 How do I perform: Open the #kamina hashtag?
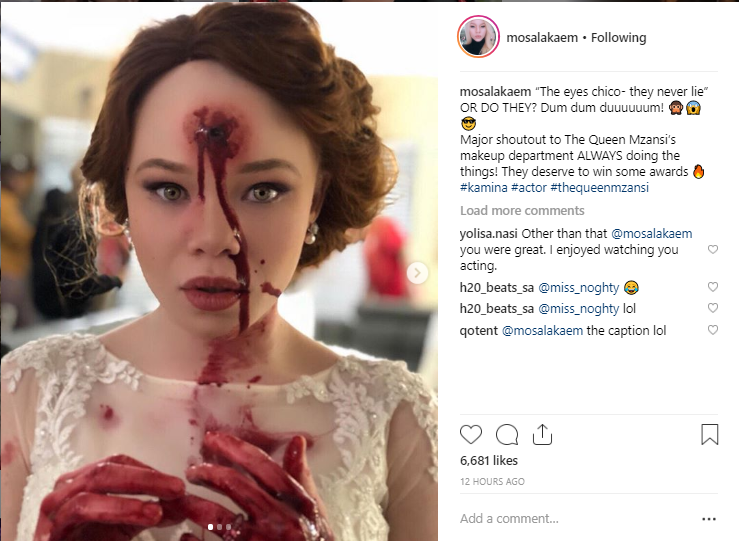point(483,189)
